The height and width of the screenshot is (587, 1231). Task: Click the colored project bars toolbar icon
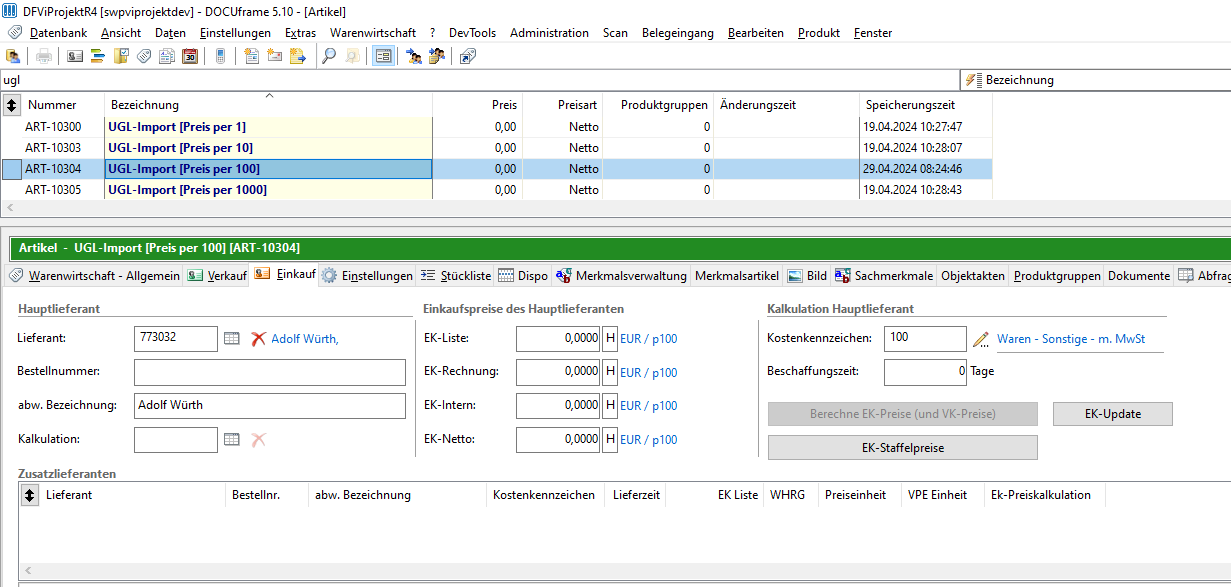coord(98,56)
